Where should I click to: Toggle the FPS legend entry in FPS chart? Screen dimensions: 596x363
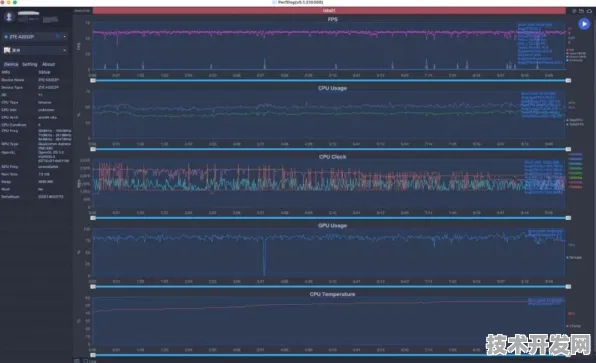pyautogui.click(x=571, y=50)
